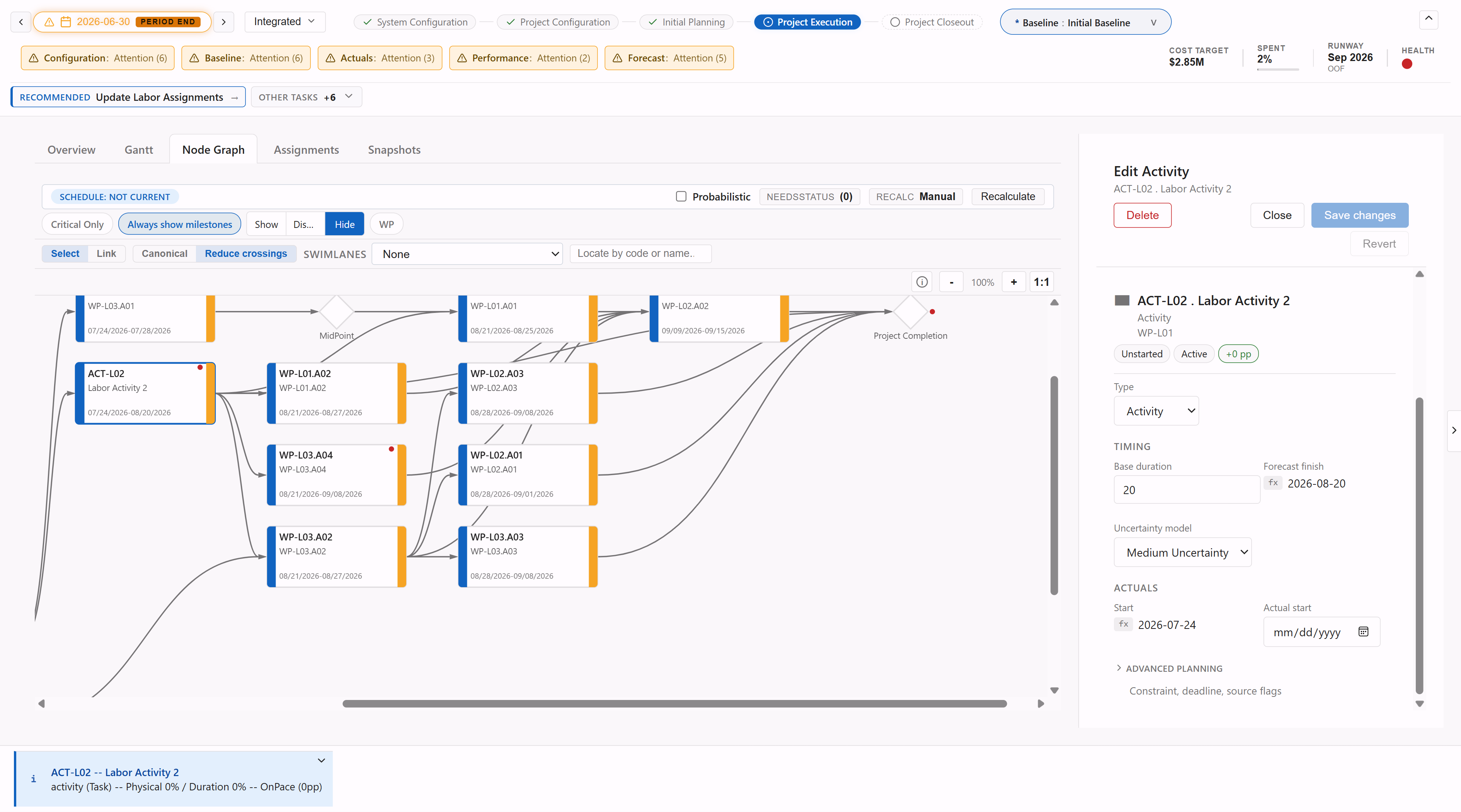
Task: Click the Base duration input field
Action: 1187,489
